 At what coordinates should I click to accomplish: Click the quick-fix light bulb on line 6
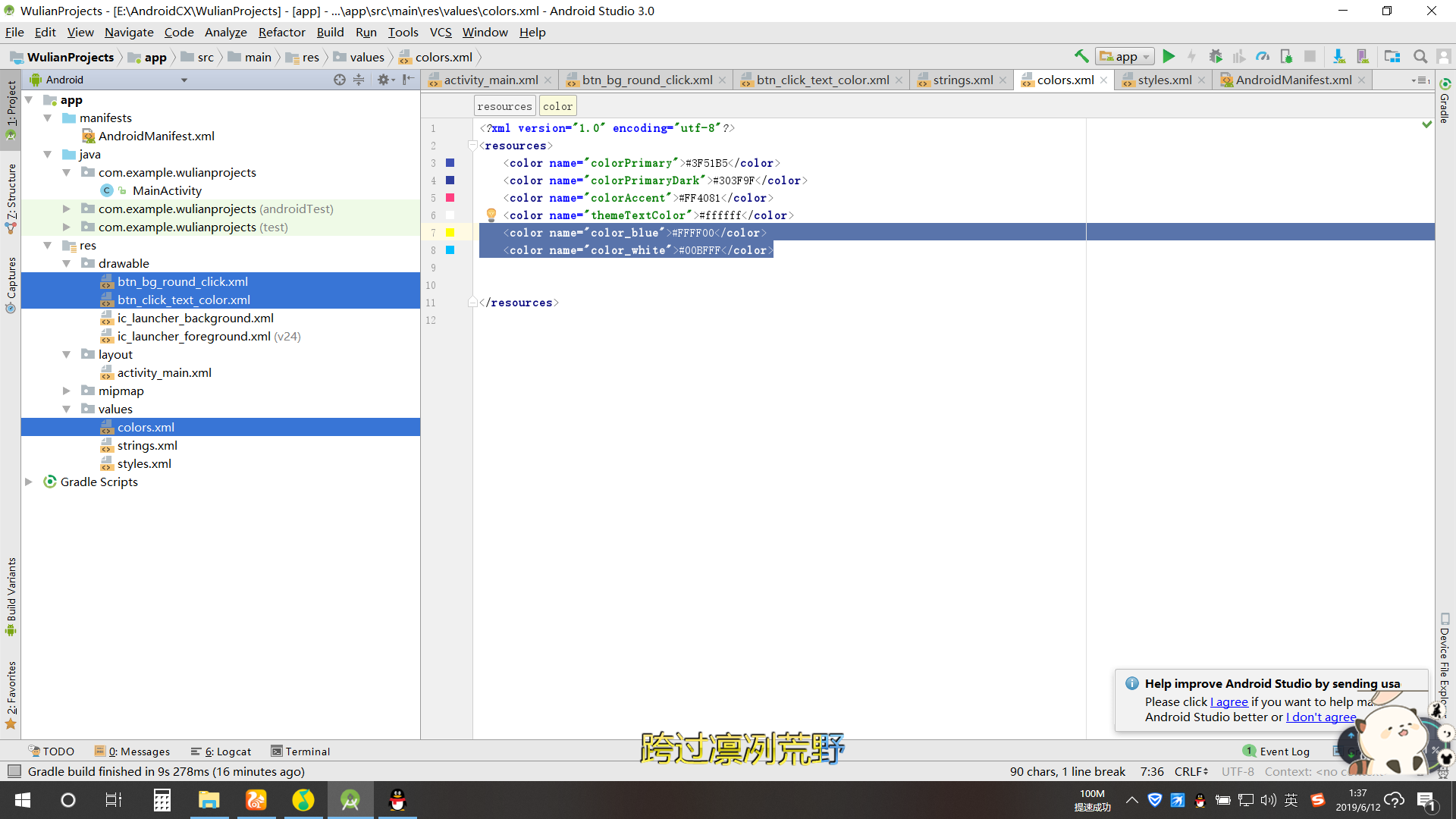click(491, 215)
